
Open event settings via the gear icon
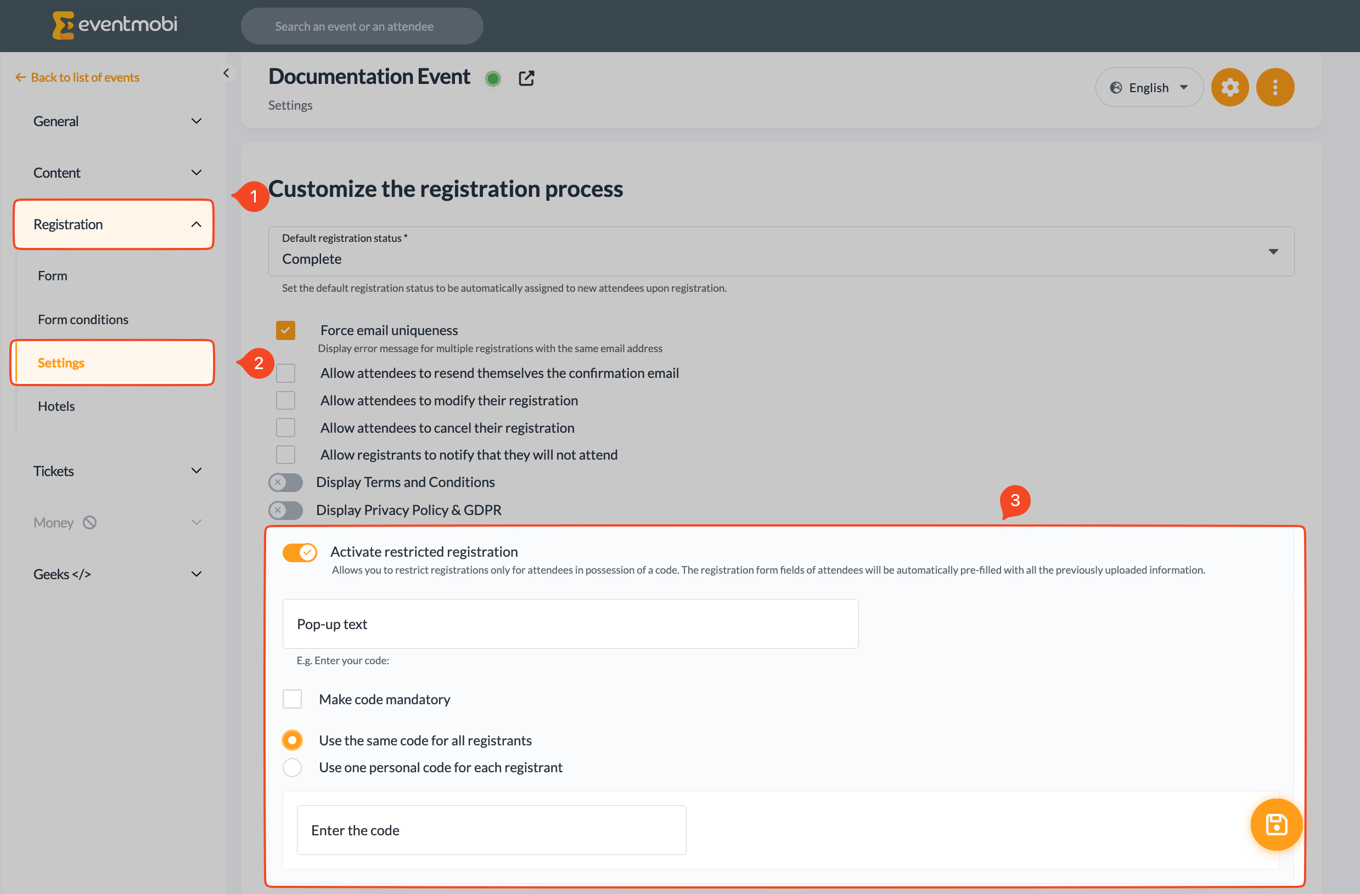tap(1230, 87)
